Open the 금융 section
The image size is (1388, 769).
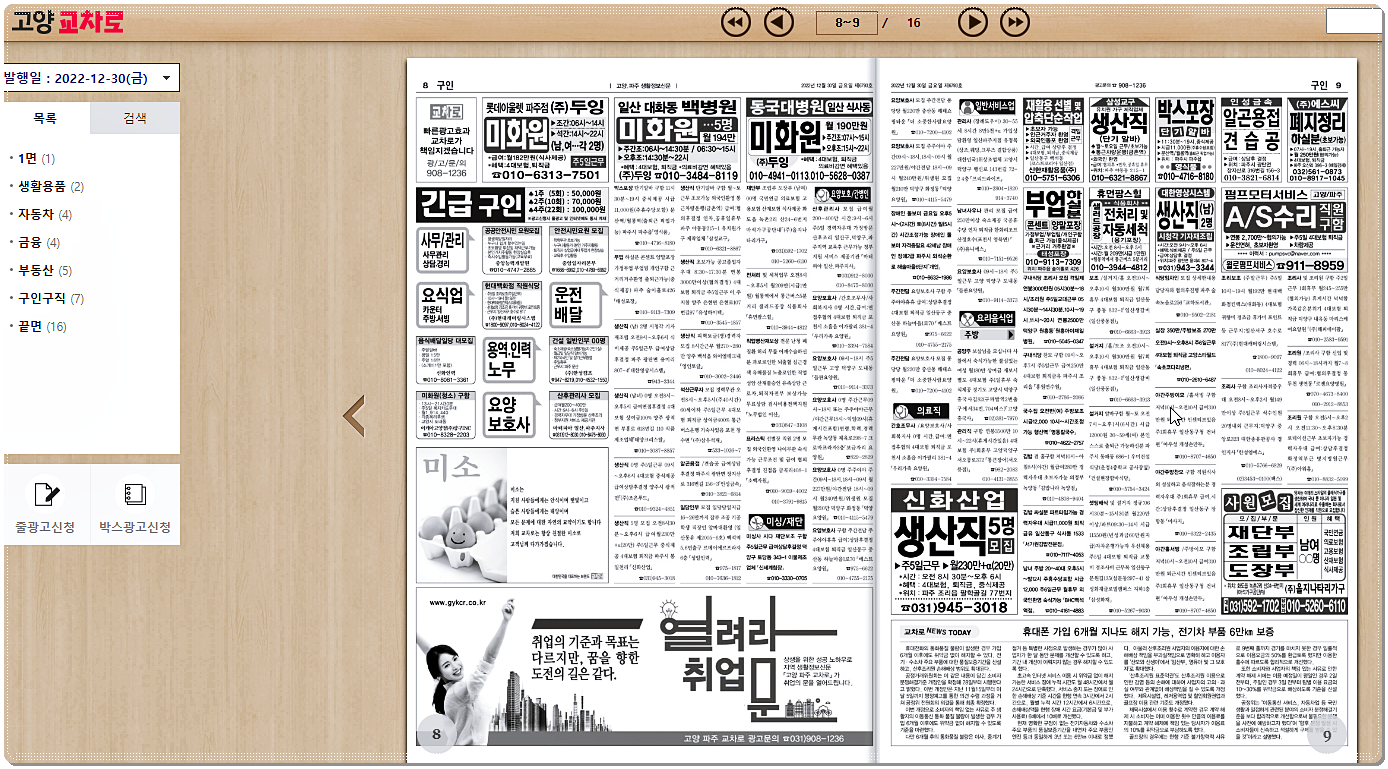click(x=38, y=242)
